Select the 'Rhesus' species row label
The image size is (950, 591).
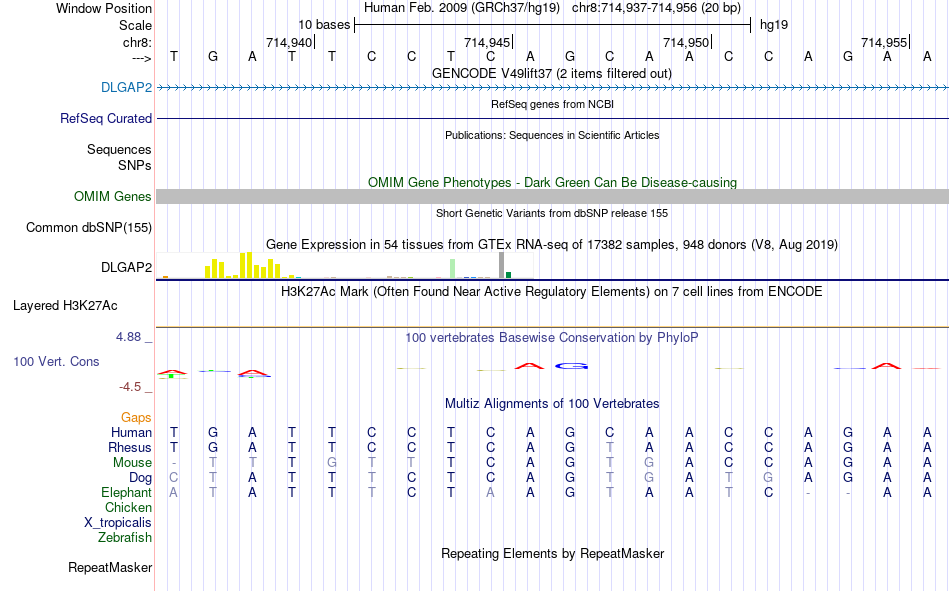[x=130, y=447]
